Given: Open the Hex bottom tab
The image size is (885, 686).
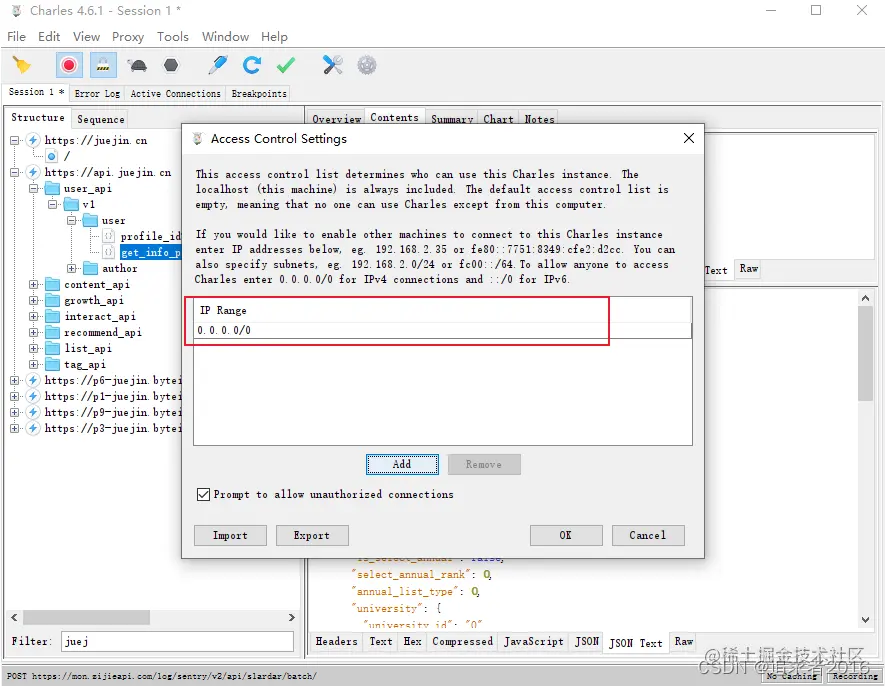Looking at the screenshot, I should point(413,641).
